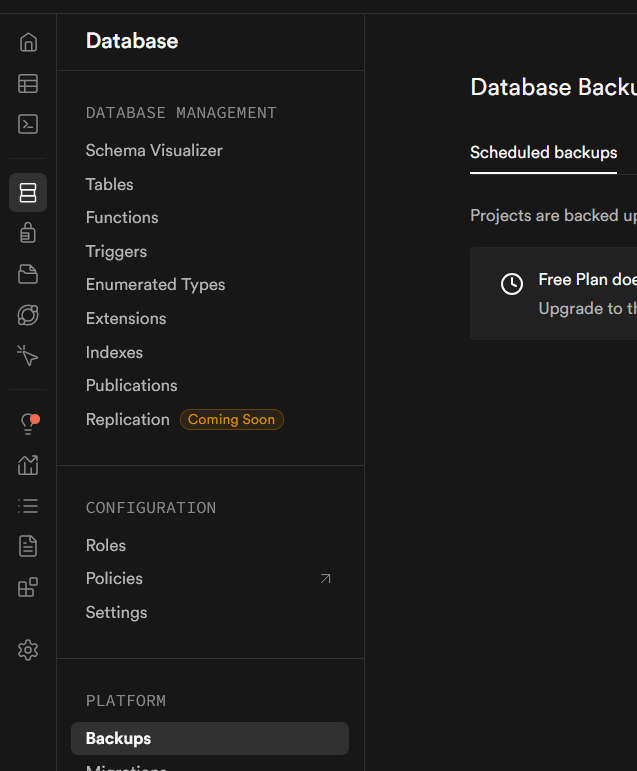
Task: Open the Logs list icon
Action: coord(28,505)
